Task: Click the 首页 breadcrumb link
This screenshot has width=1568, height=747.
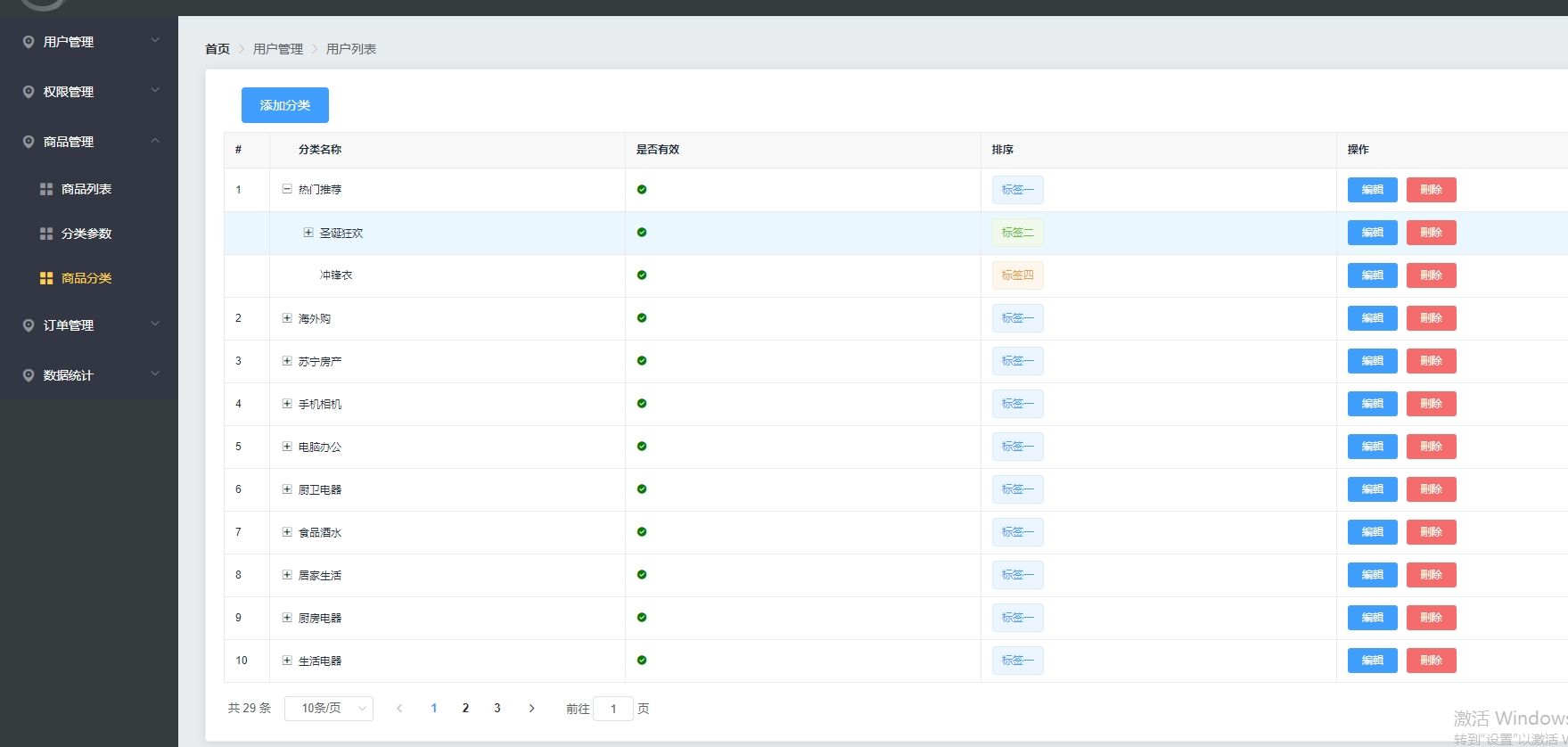Action: [x=218, y=49]
